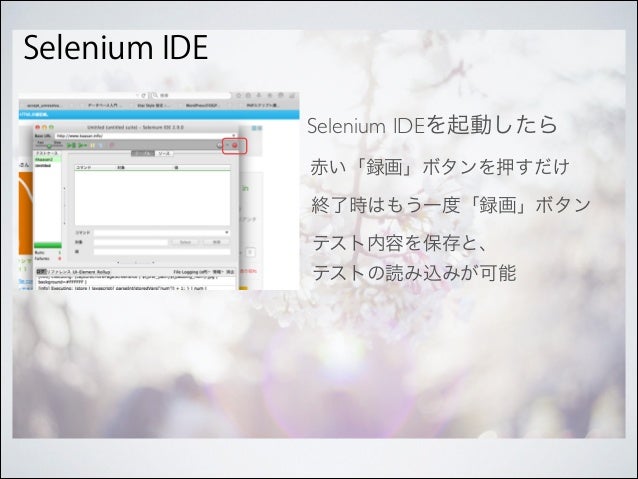The width and height of the screenshot is (638, 479).
Task: Play the entire test suite
Action: tap(72, 145)
